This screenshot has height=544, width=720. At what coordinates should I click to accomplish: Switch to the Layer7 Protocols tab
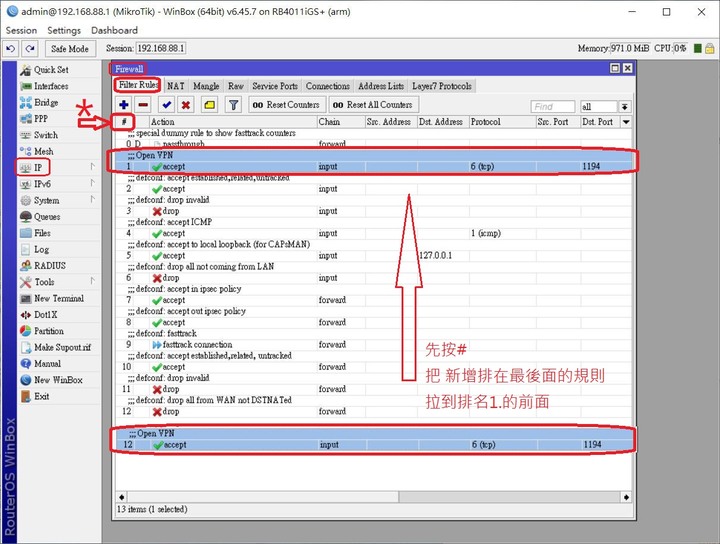pos(442,86)
